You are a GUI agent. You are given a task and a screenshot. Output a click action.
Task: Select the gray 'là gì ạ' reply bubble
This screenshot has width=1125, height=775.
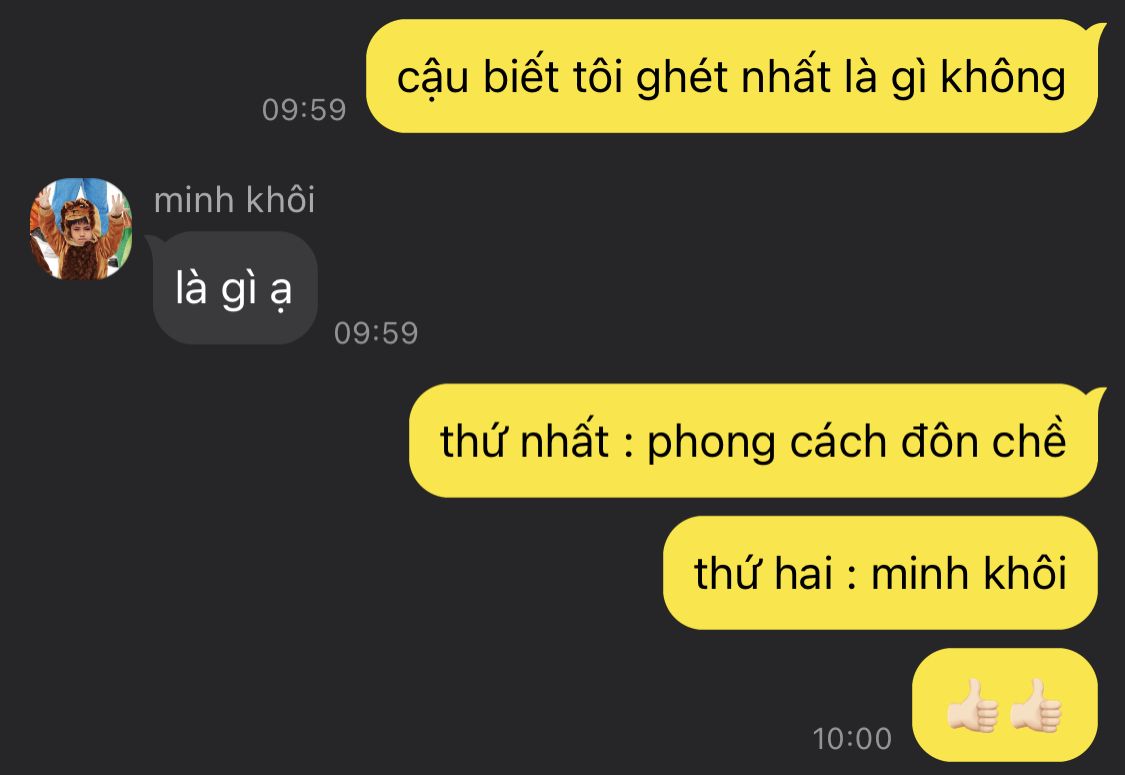tap(235, 288)
